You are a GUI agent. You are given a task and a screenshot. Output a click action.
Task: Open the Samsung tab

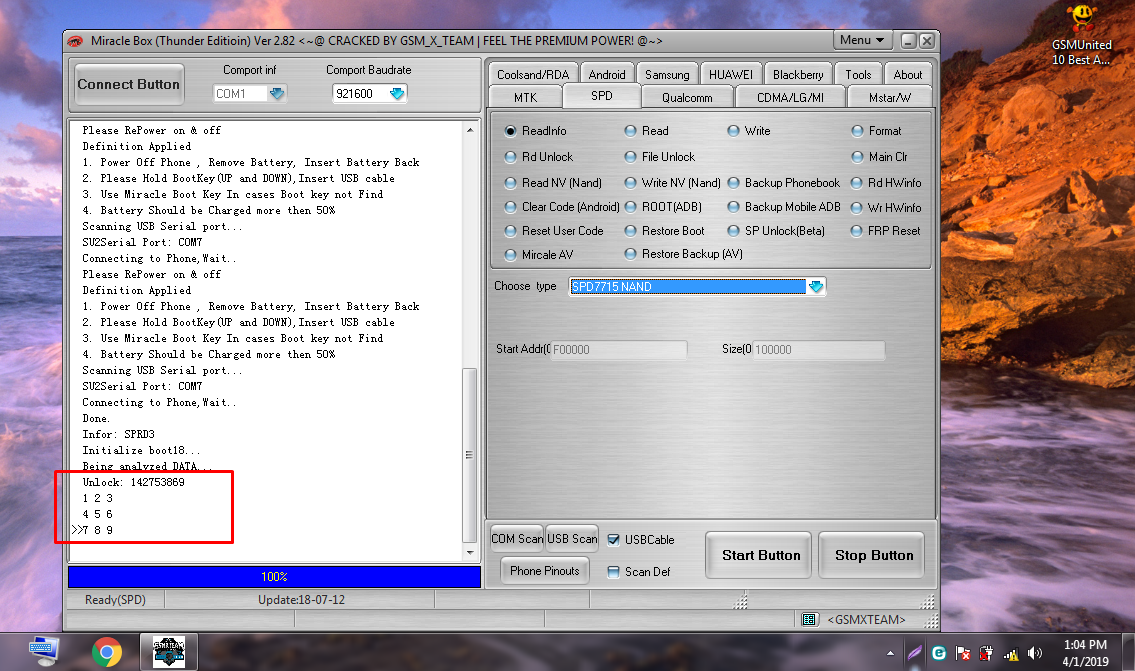pyautogui.click(x=667, y=75)
